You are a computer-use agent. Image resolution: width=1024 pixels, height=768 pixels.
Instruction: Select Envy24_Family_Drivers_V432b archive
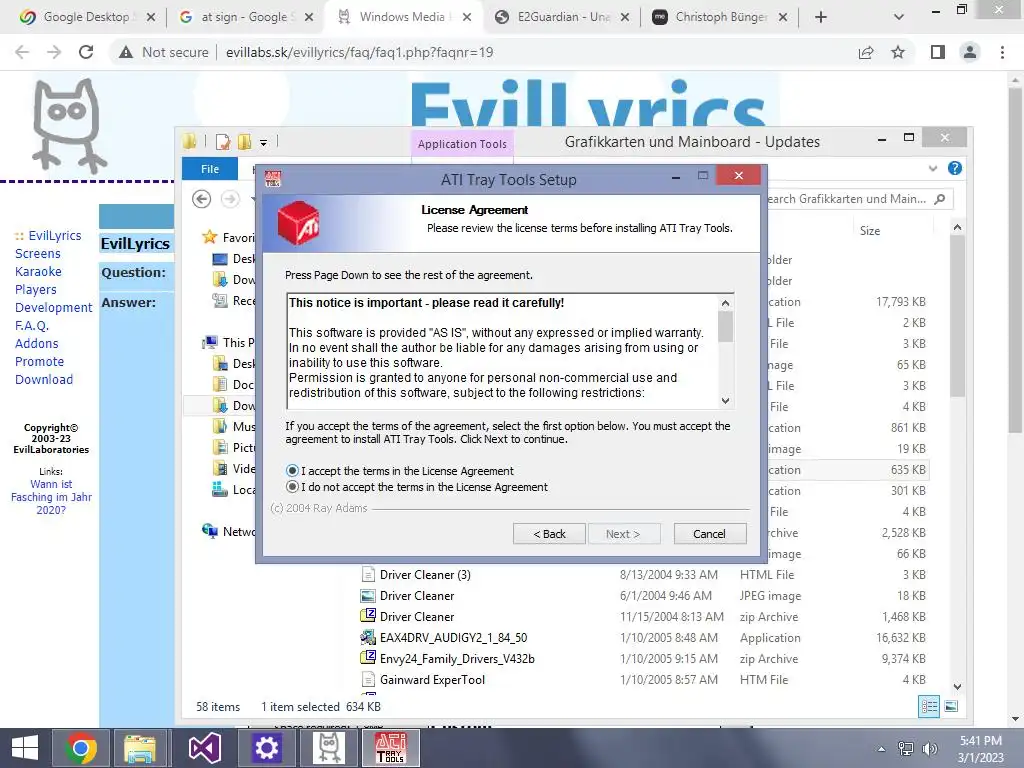coord(457,658)
